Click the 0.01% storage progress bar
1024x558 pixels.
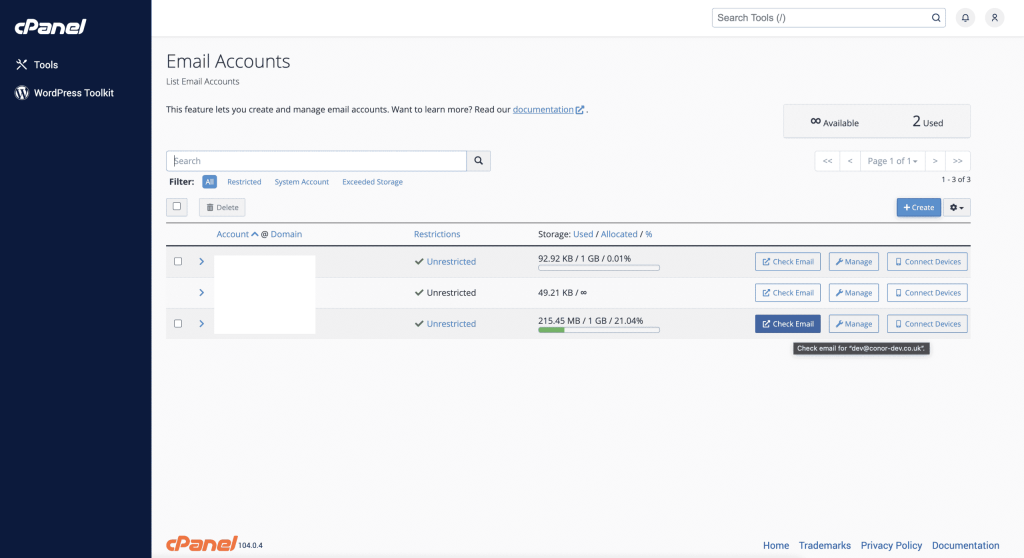[x=599, y=268]
